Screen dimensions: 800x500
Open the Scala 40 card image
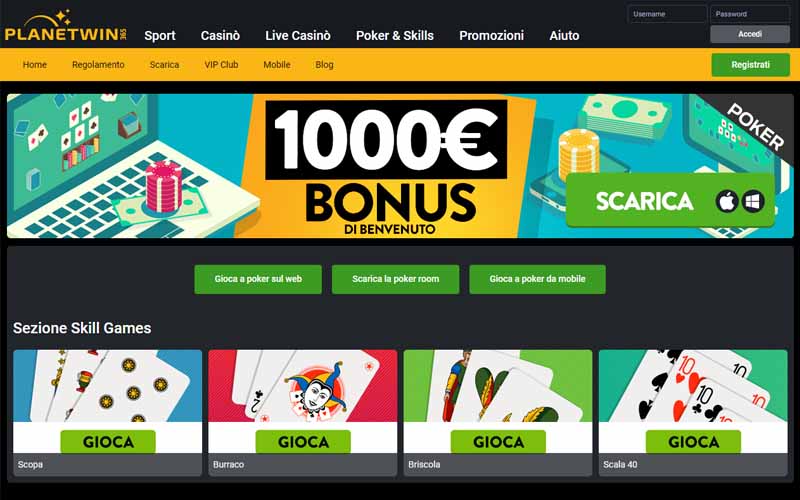coord(693,386)
